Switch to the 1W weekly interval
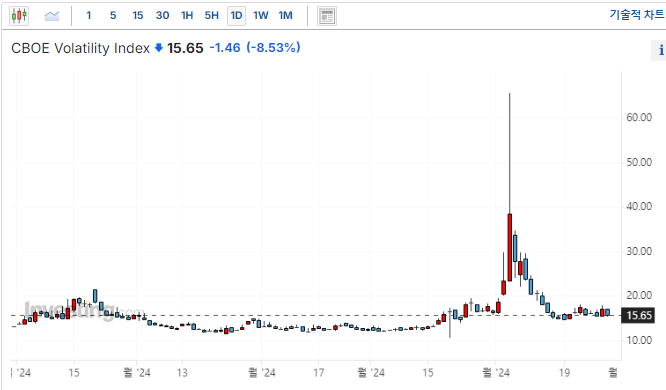 (x=261, y=16)
